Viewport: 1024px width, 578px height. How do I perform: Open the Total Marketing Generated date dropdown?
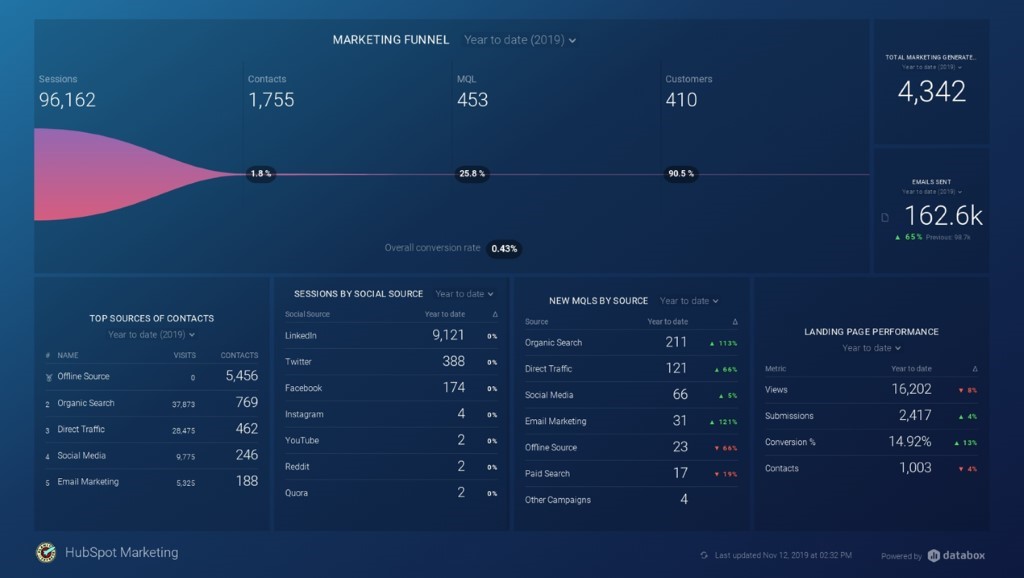(931, 67)
